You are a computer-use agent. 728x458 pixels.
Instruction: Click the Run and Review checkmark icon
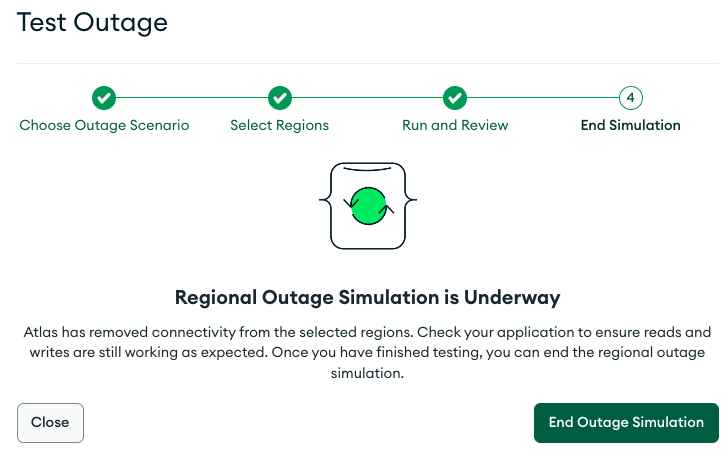(455, 98)
